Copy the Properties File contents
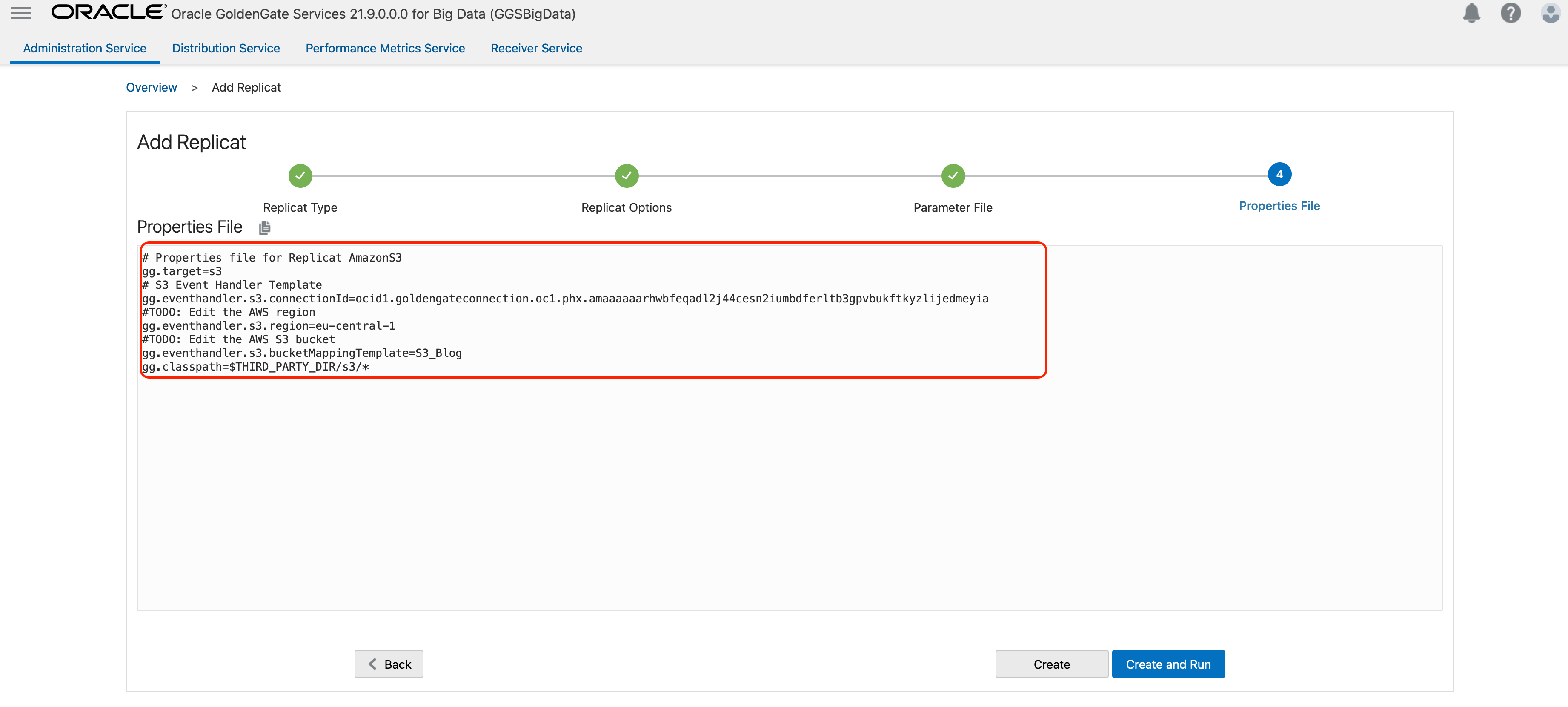 coord(265,228)
